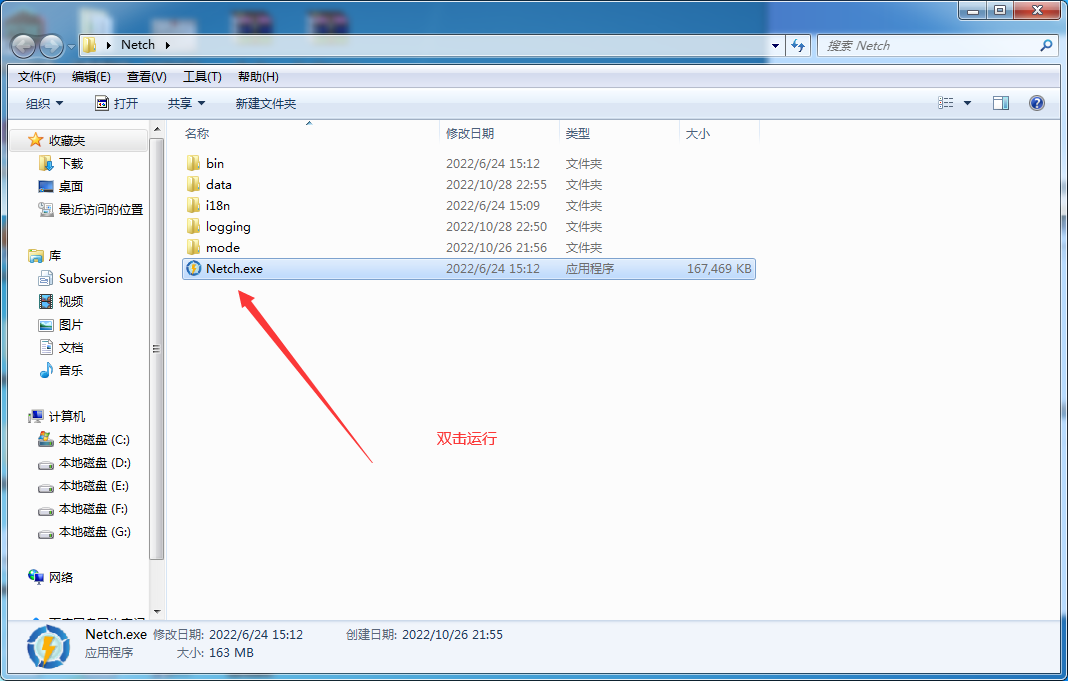Open the 工具(T) menu

click(x=202, y=76)
